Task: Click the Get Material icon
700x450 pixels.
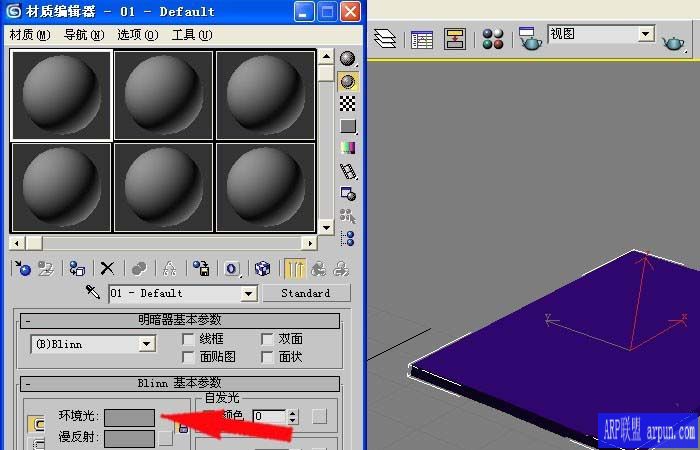Action: coord(22,268)
